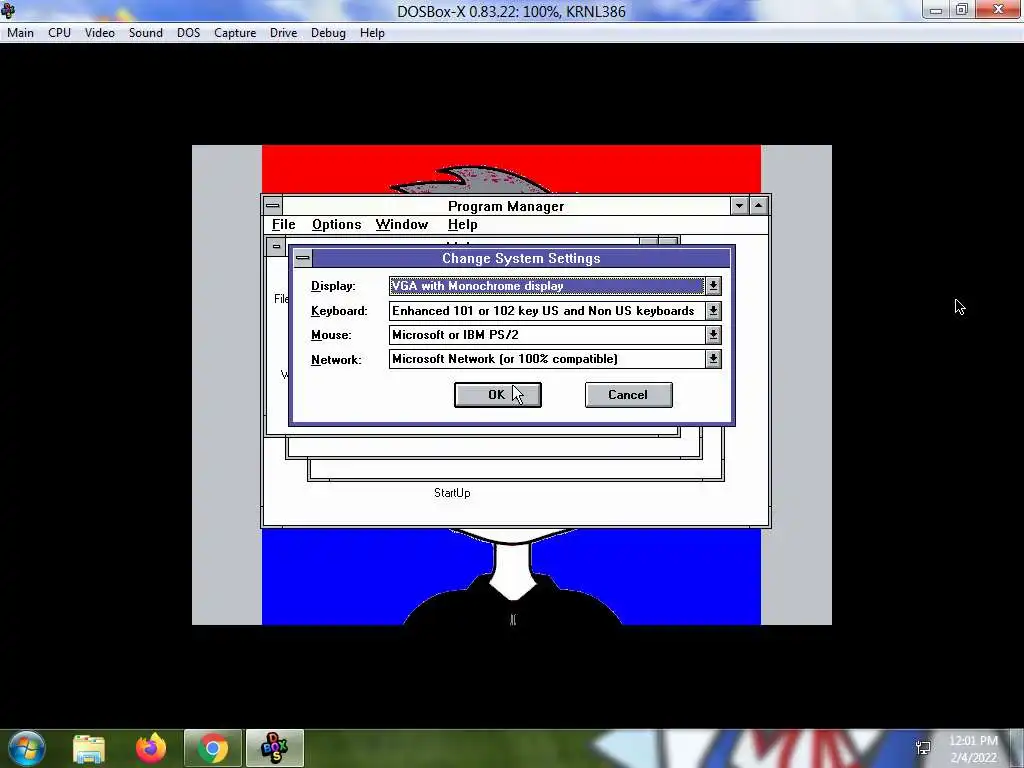
Task: Cancel the Change System Settings dialog
Action: pos(628,395)
